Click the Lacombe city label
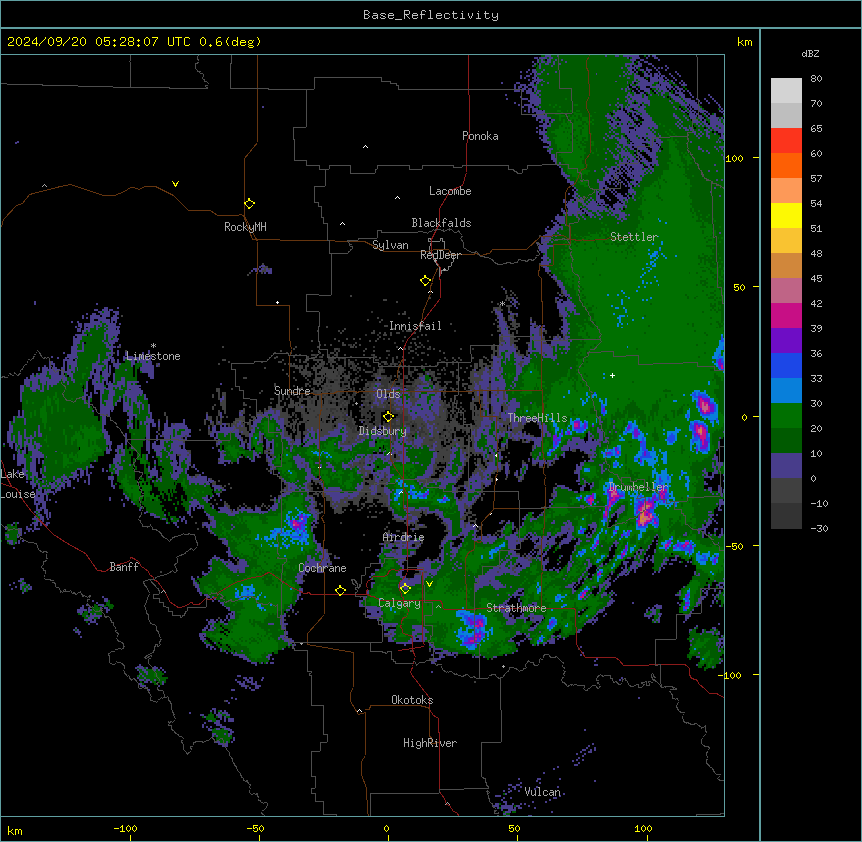Screen dimensions: 862x842 coord(450,191)
